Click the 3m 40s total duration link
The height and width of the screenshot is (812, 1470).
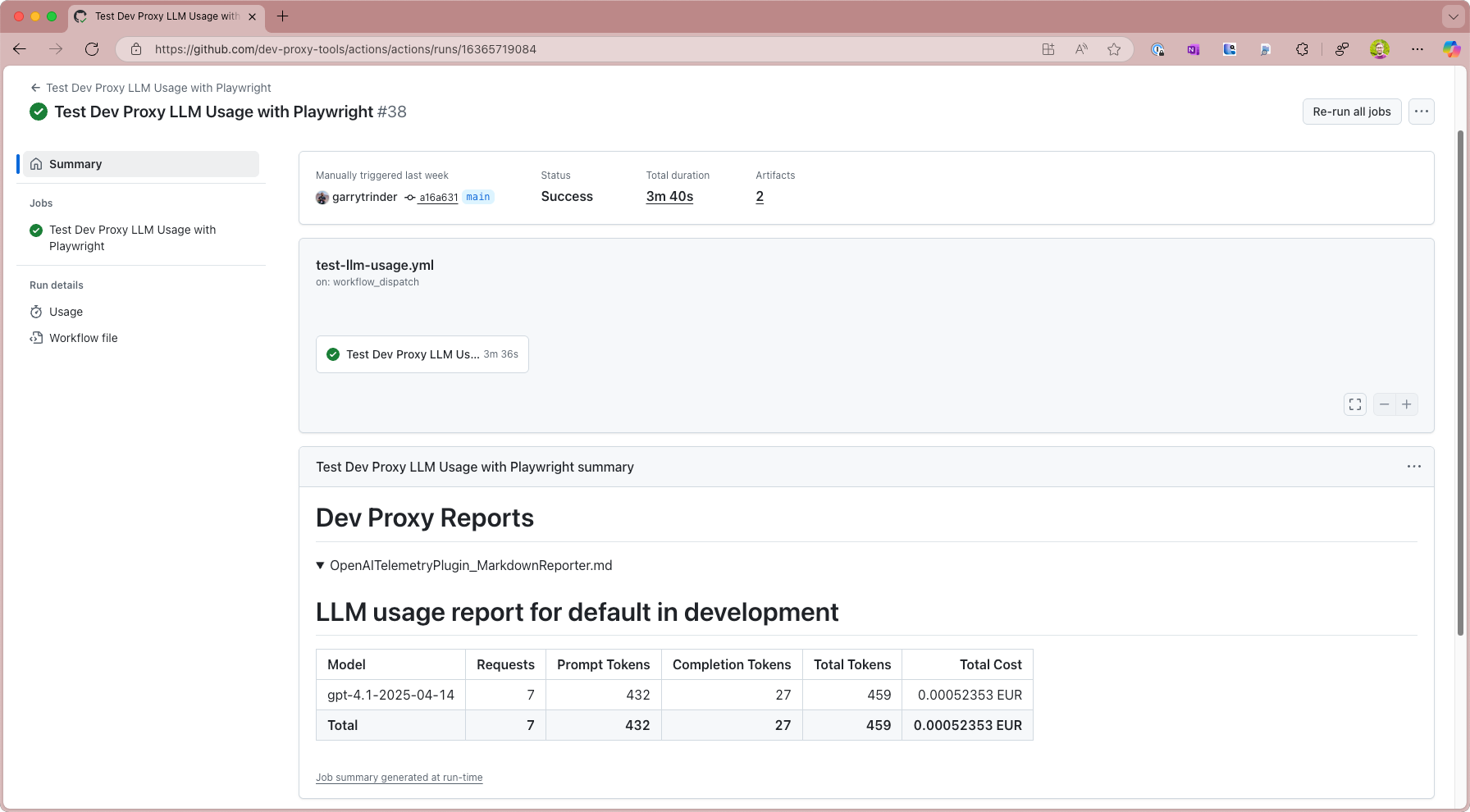point(669,196)
